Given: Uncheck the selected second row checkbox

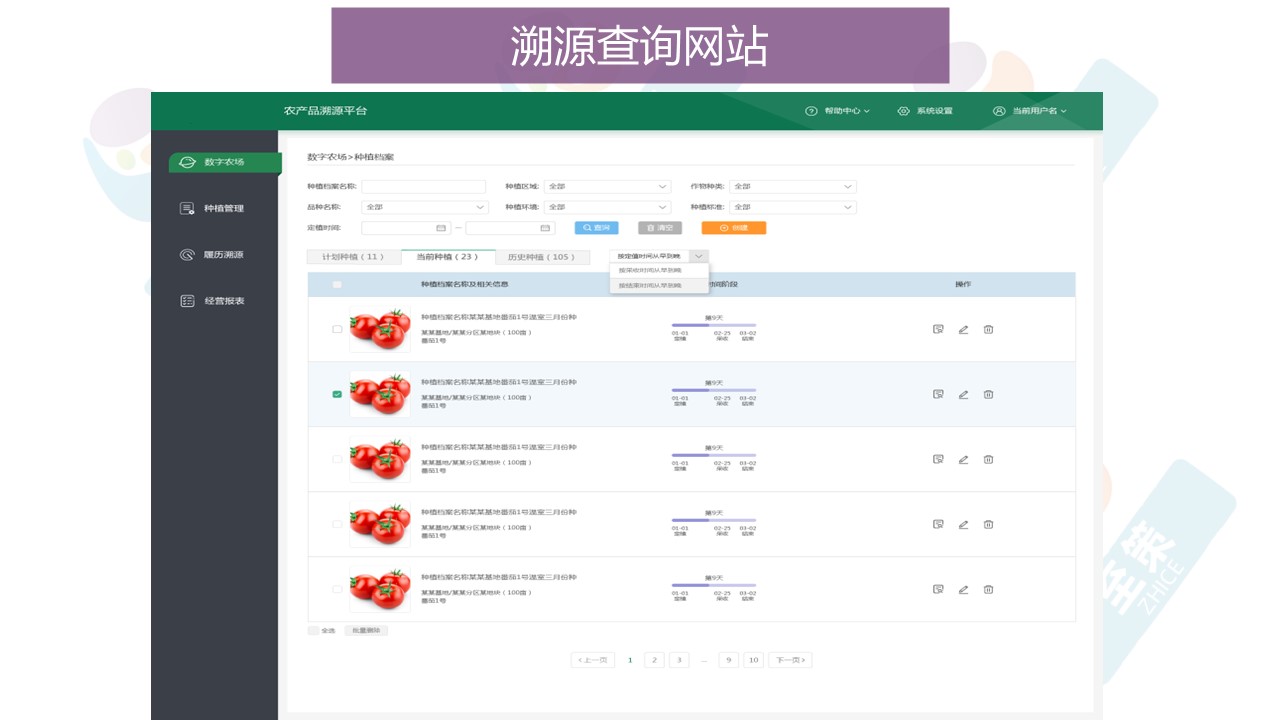Looking at the screenshot, I should click(337, 394).
